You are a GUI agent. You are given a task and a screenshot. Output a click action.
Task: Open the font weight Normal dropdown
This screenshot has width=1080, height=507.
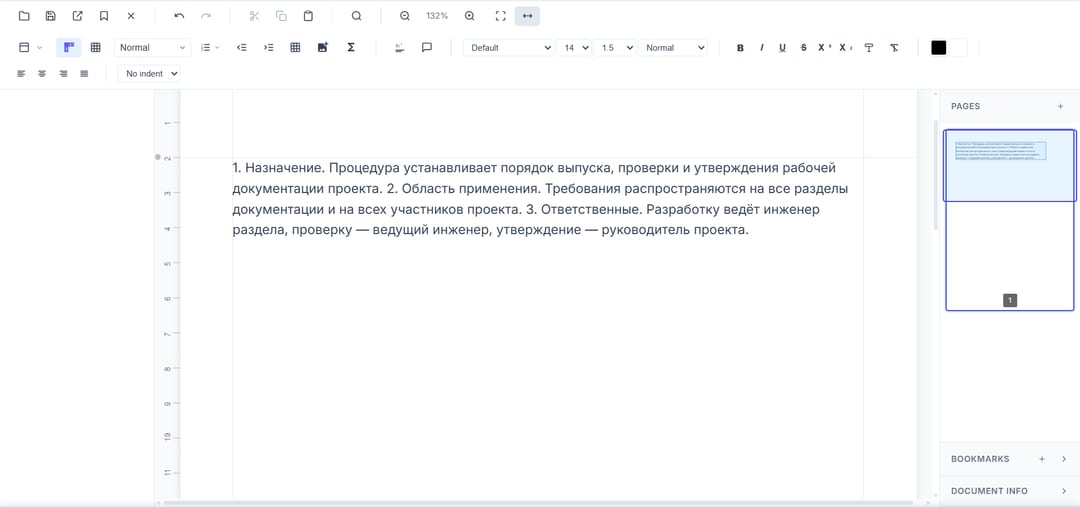tap(673, 48)
